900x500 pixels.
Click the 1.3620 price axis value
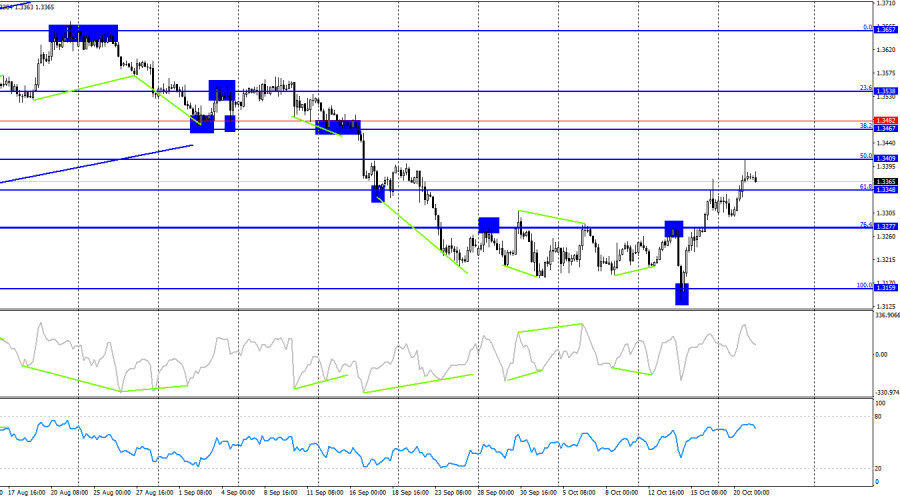tap(886, 50)
